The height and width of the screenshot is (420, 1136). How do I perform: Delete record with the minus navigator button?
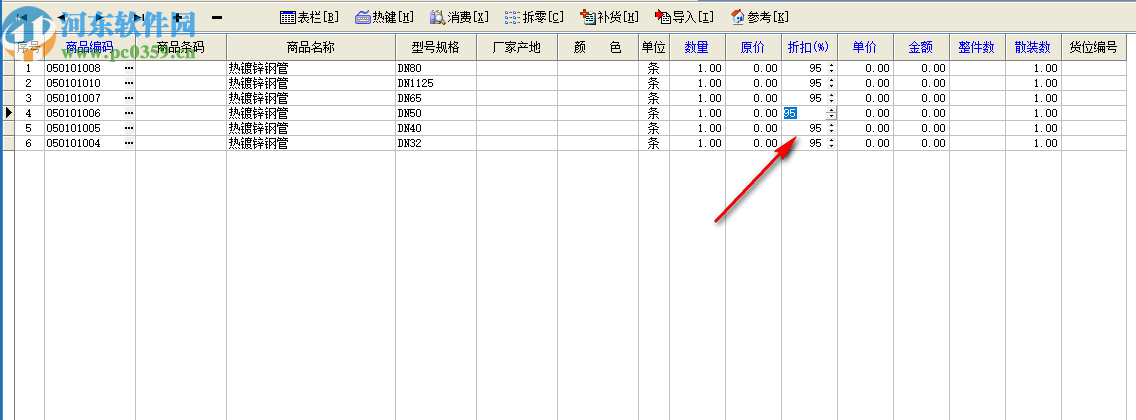217,17
